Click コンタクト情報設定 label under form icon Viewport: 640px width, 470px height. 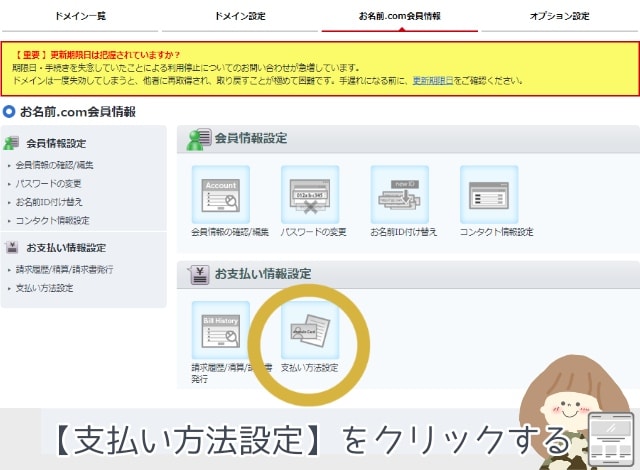coord(496,232)
